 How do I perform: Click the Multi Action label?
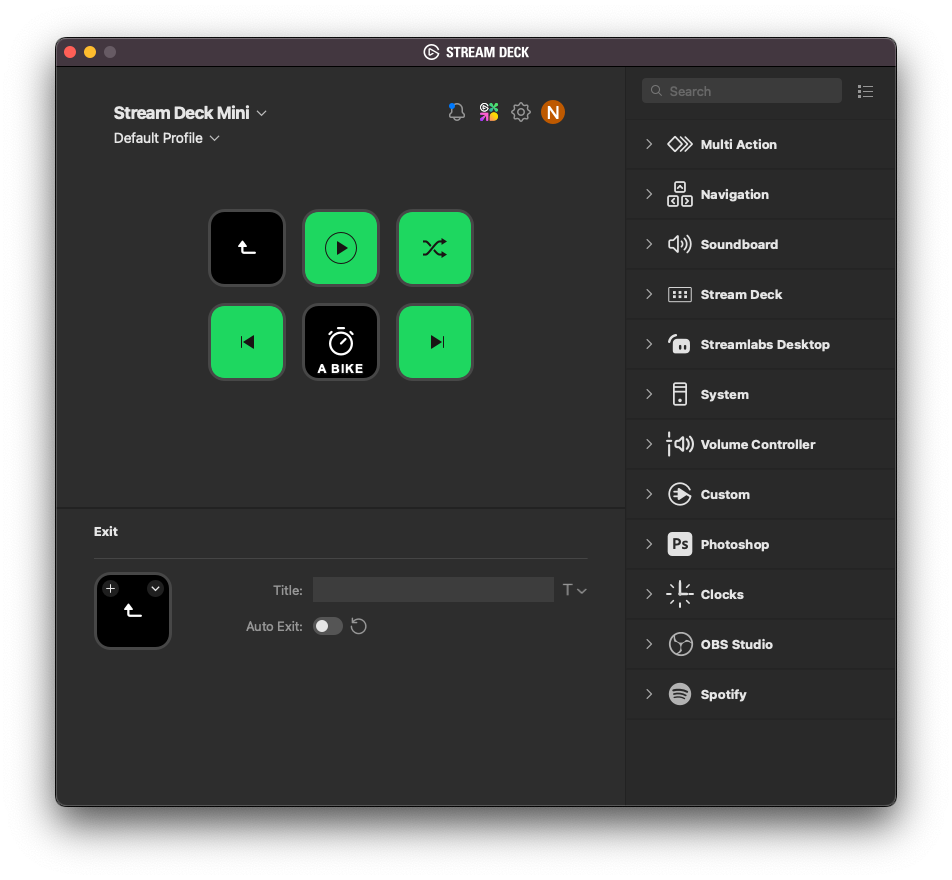pos(739,145)
